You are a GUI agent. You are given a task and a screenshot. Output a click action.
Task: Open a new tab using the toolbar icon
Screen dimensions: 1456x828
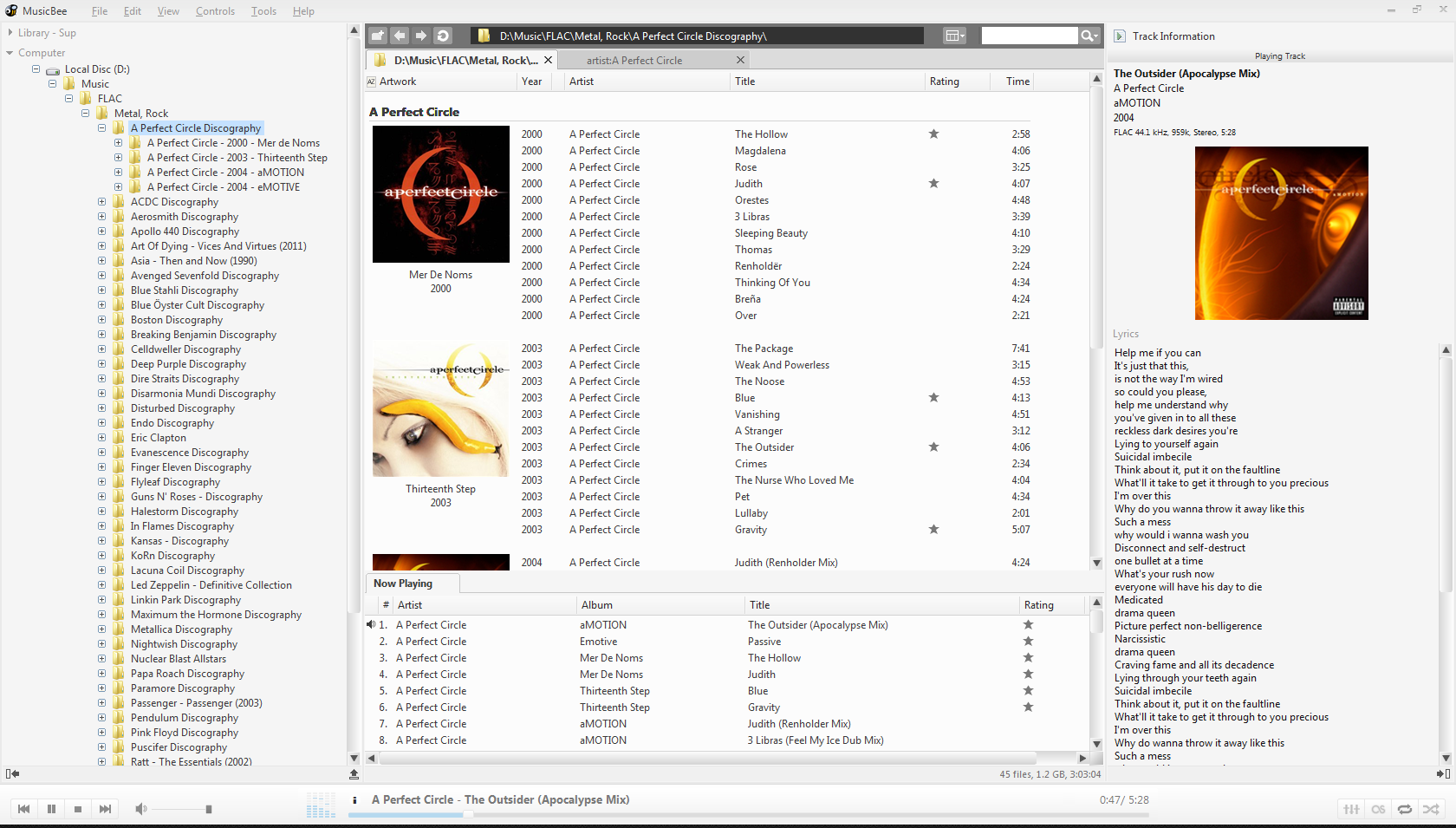pyautogui.click(x=378, y=36)
